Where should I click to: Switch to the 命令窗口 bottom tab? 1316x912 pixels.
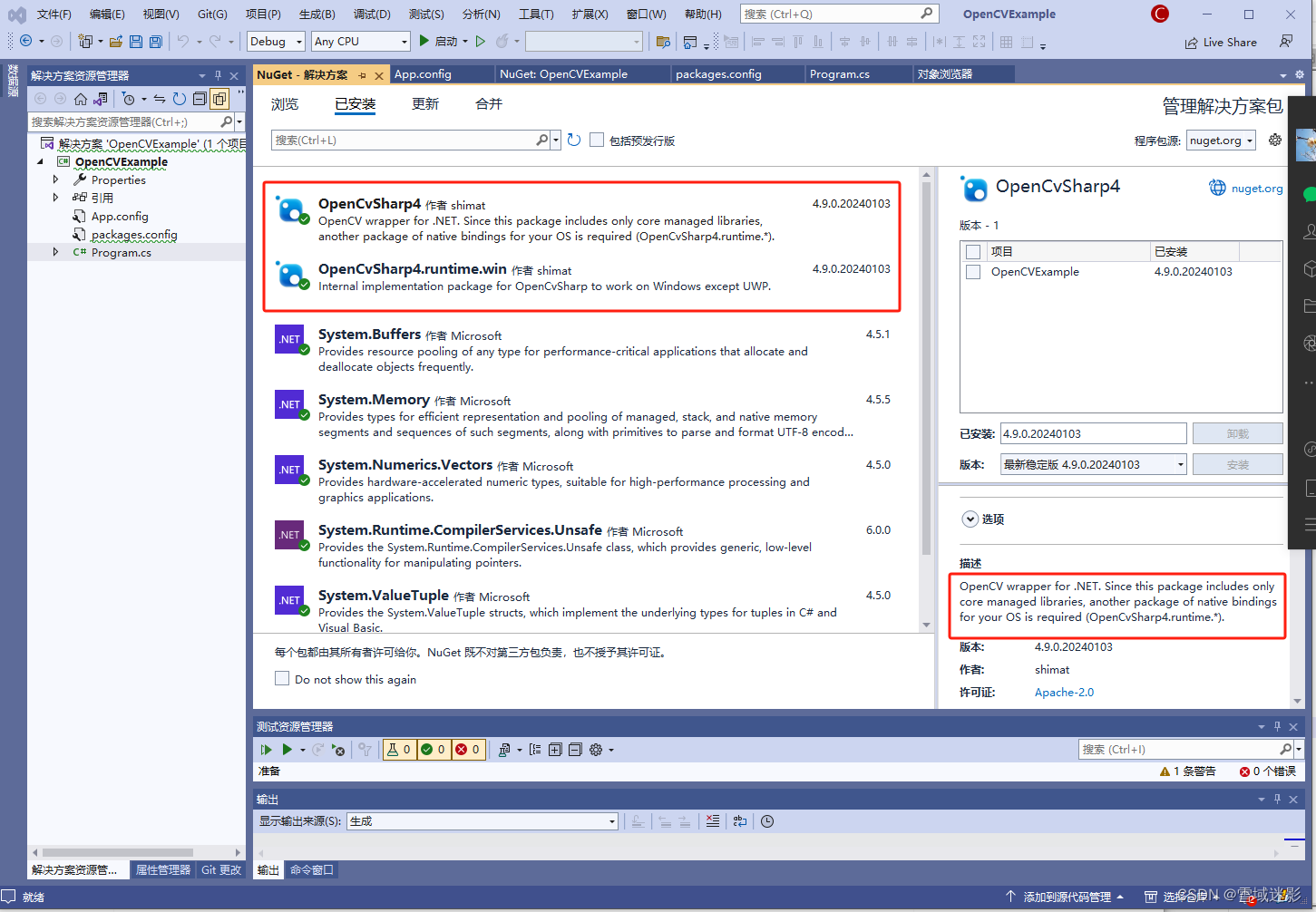click(x=312, y=869)
